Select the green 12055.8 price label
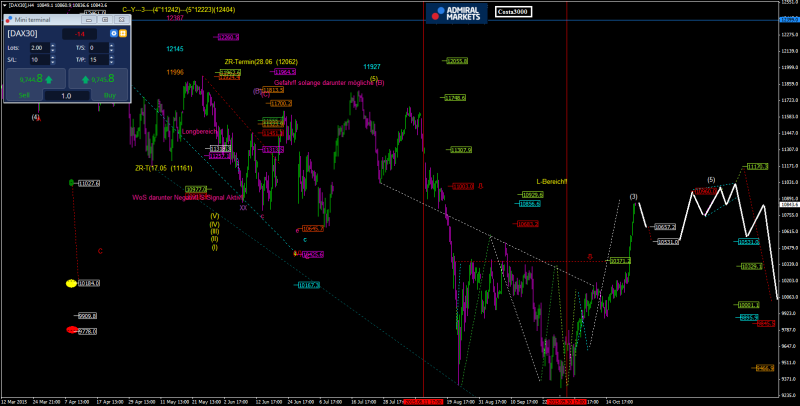 [x=456, y=61]
